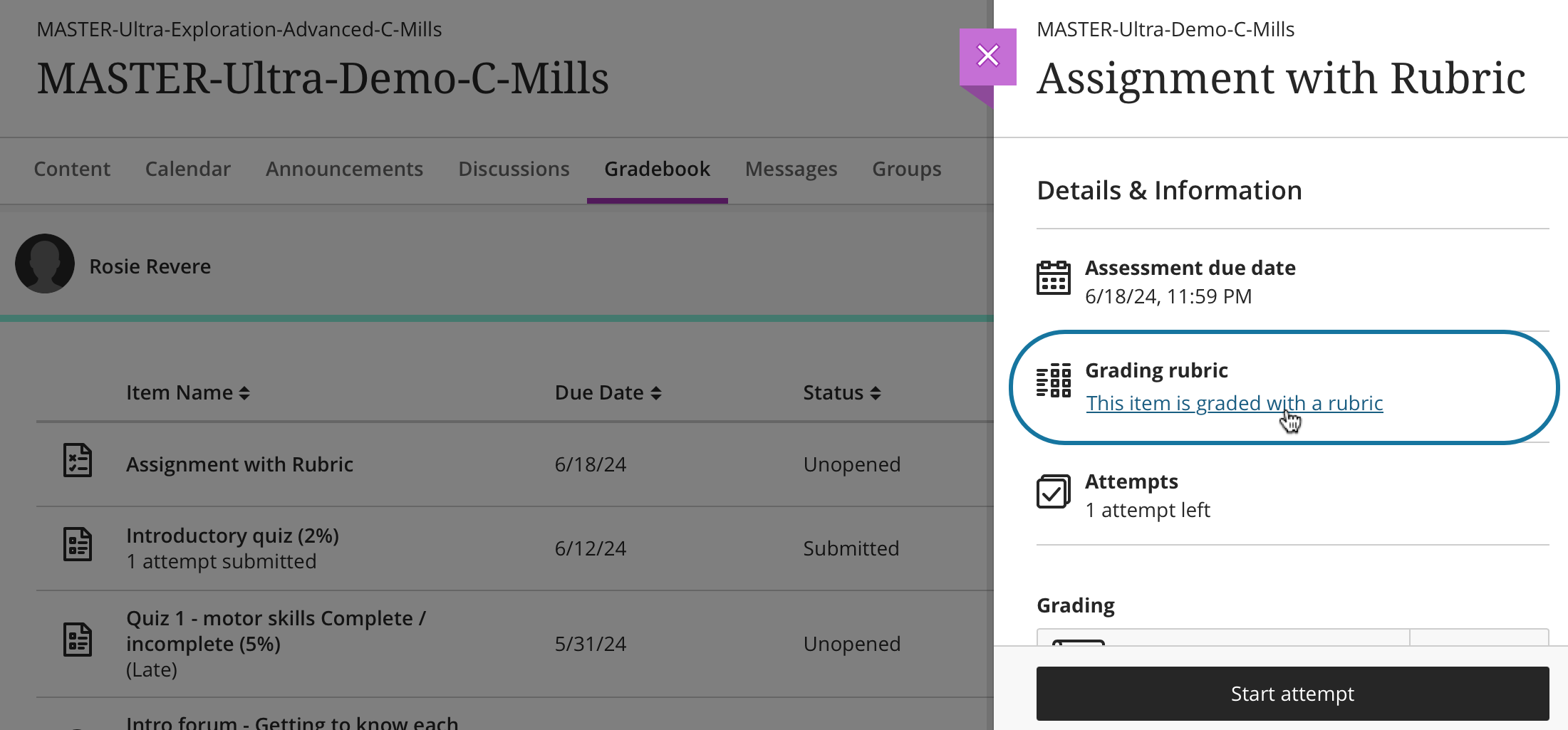Screen dimensions: 1568x730
Task: Open the Messages tab
Action: coord(791,169)
